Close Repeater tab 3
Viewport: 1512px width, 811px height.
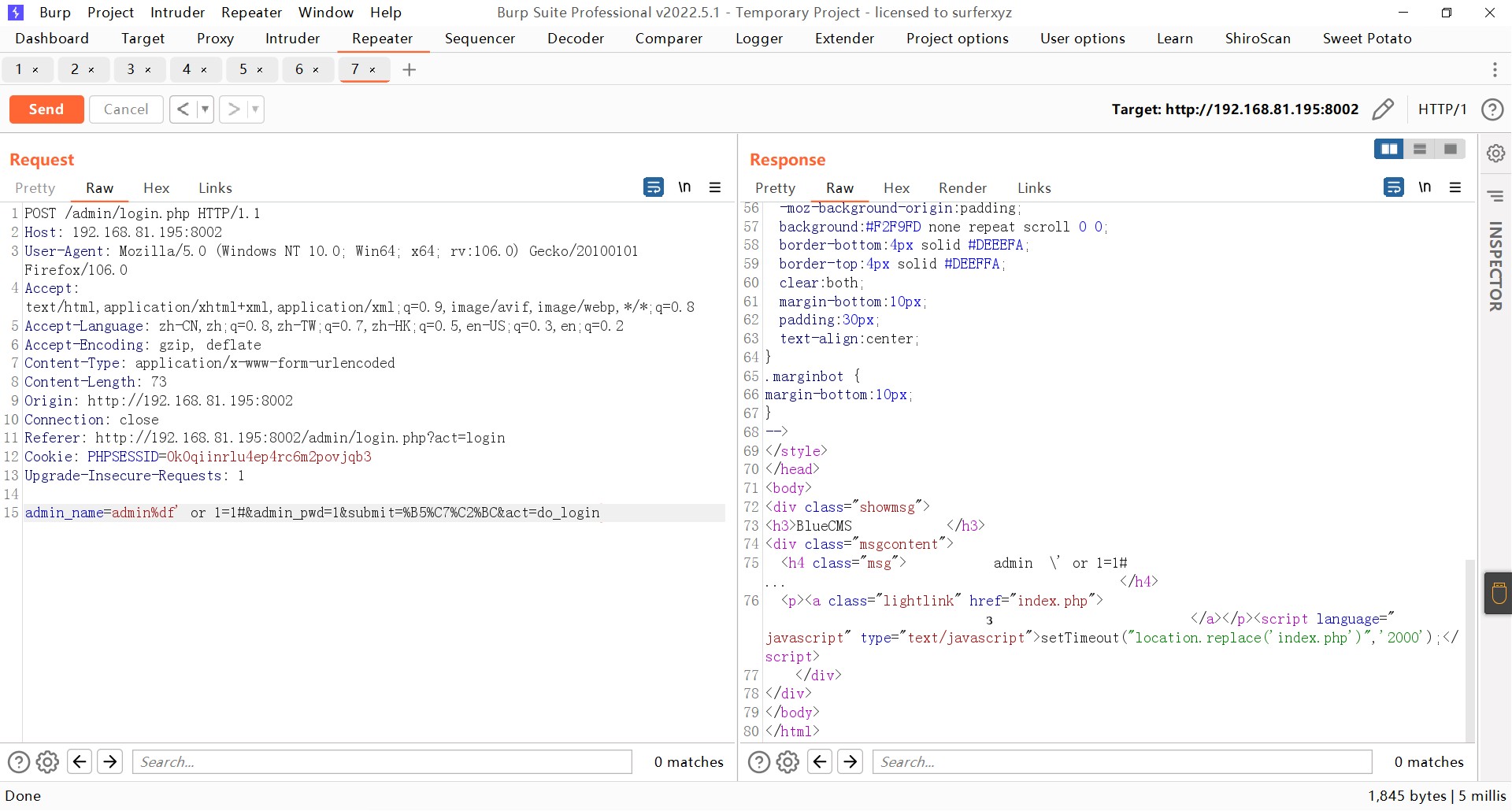(148, 70)
